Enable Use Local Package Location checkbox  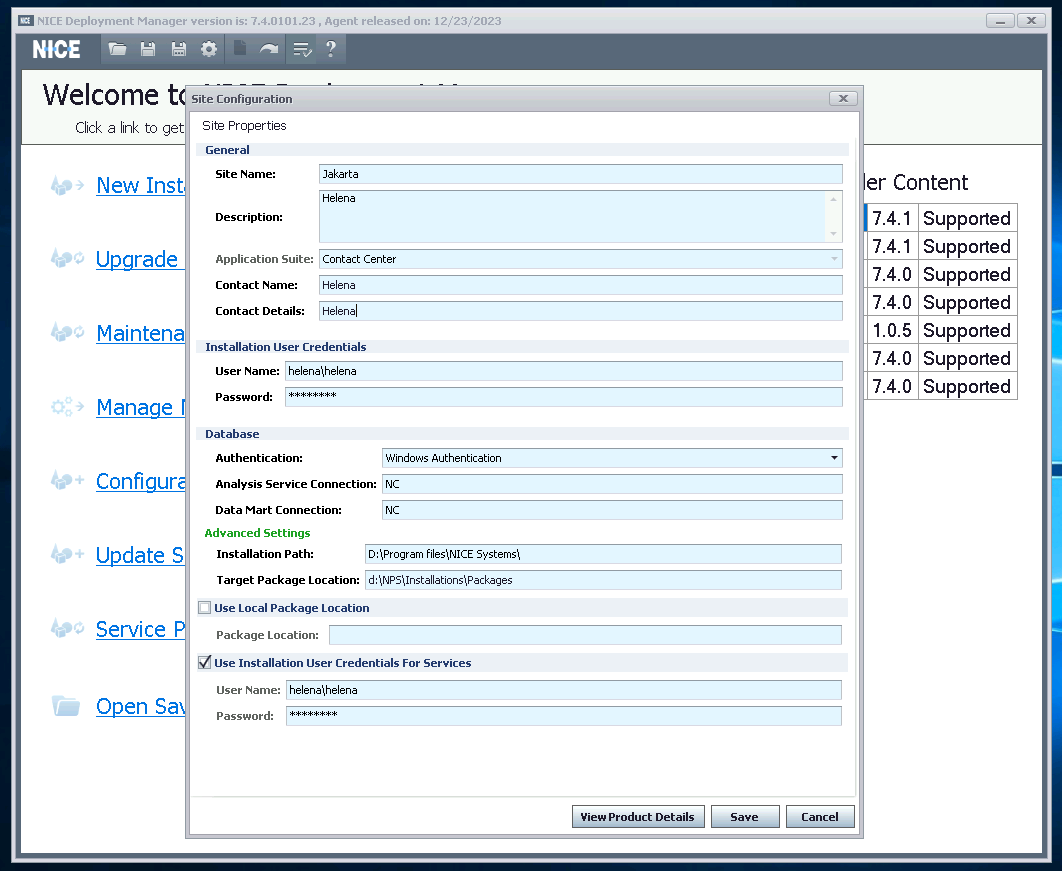205,607
